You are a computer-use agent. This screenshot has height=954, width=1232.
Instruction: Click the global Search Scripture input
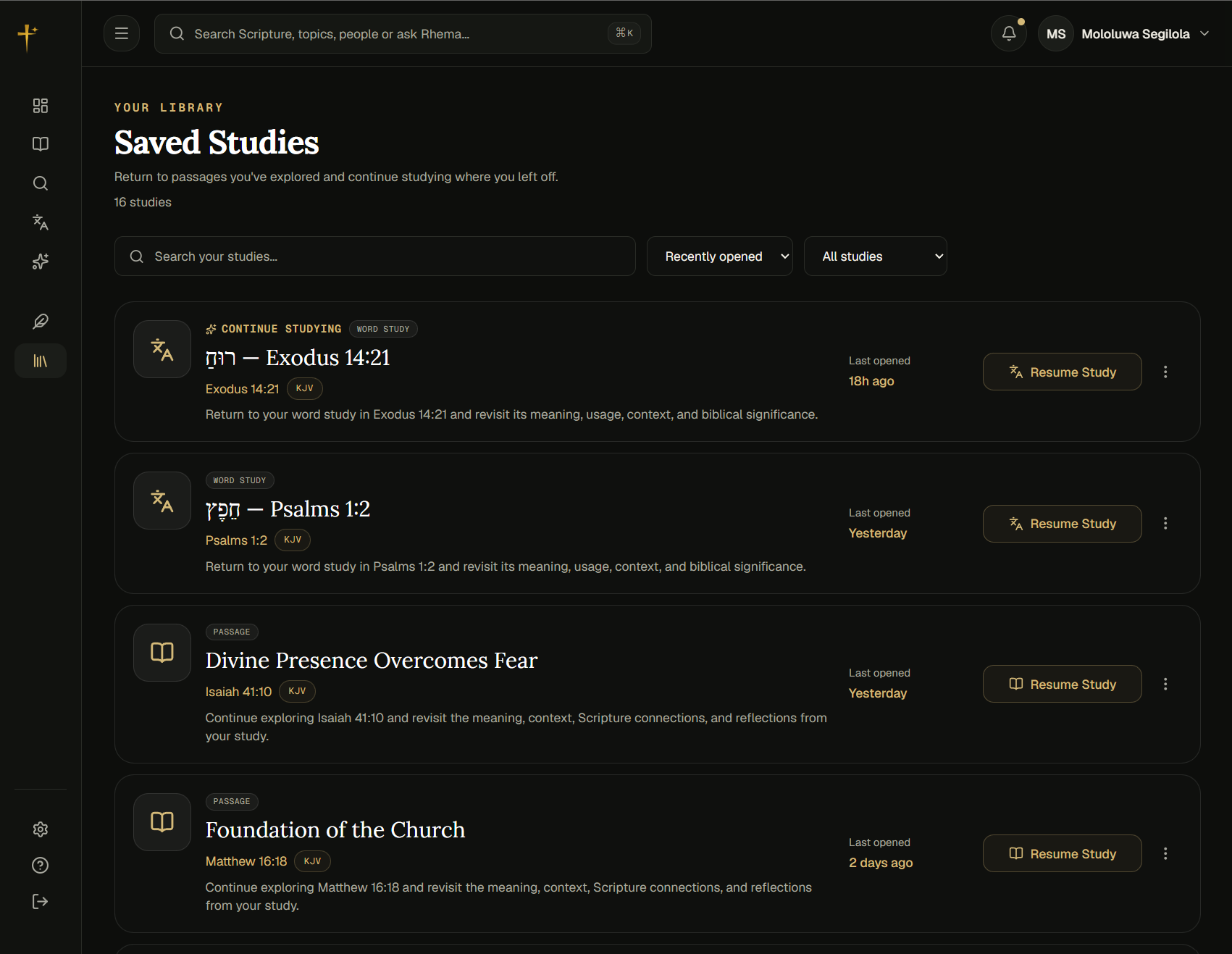(403, 33)
